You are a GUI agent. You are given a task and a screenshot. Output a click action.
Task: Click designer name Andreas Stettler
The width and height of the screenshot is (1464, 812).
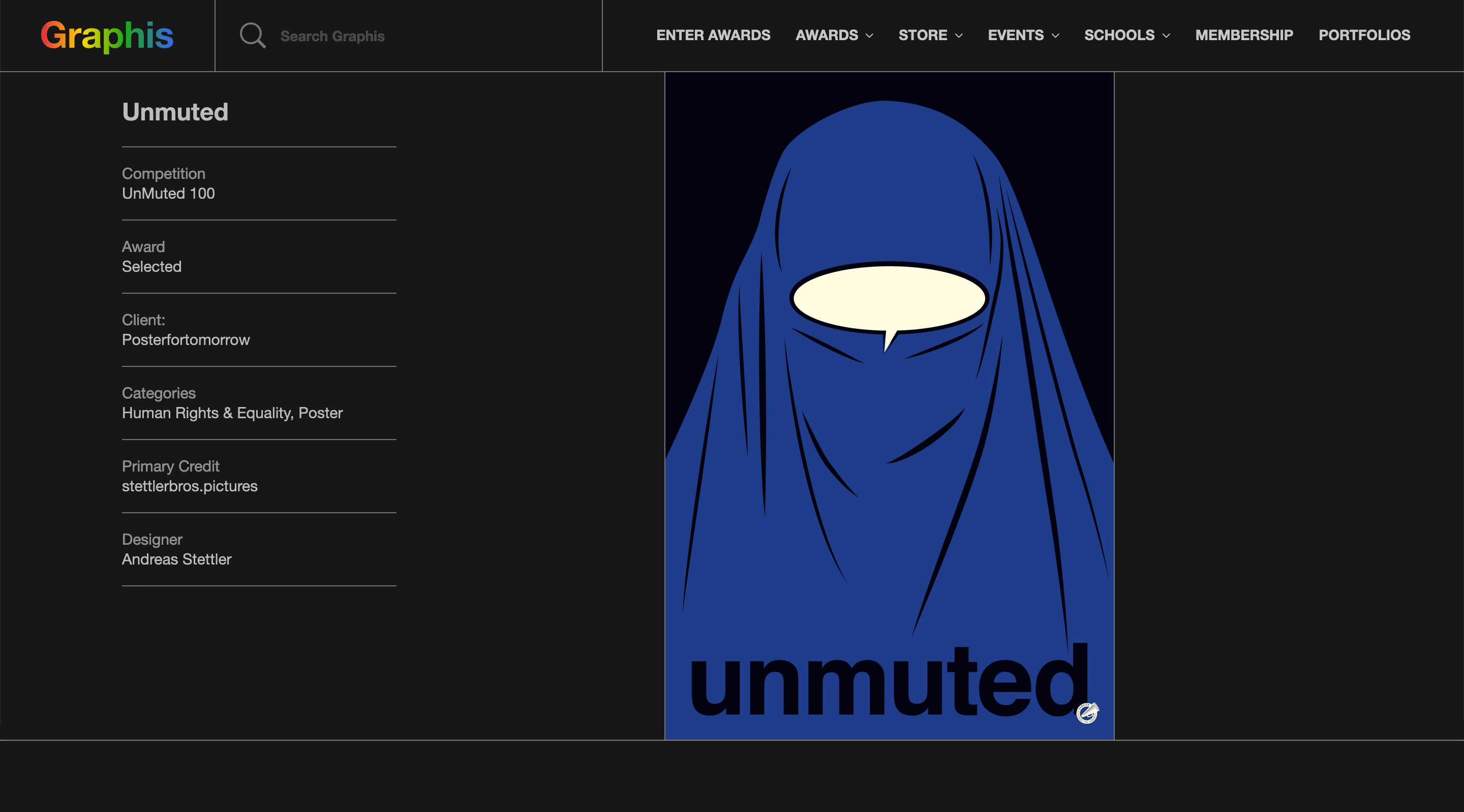click(x=177, y=559)
